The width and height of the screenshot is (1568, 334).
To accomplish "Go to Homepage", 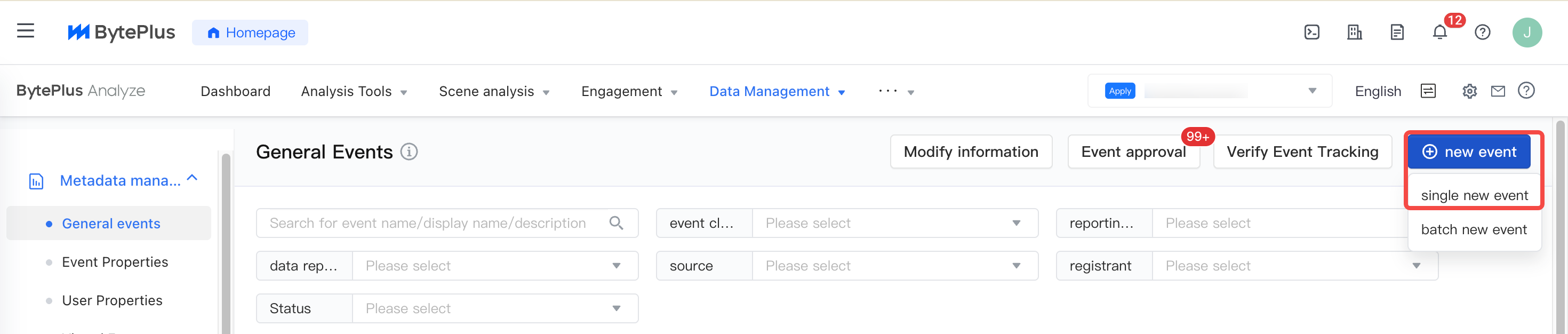I will (250, 33).
